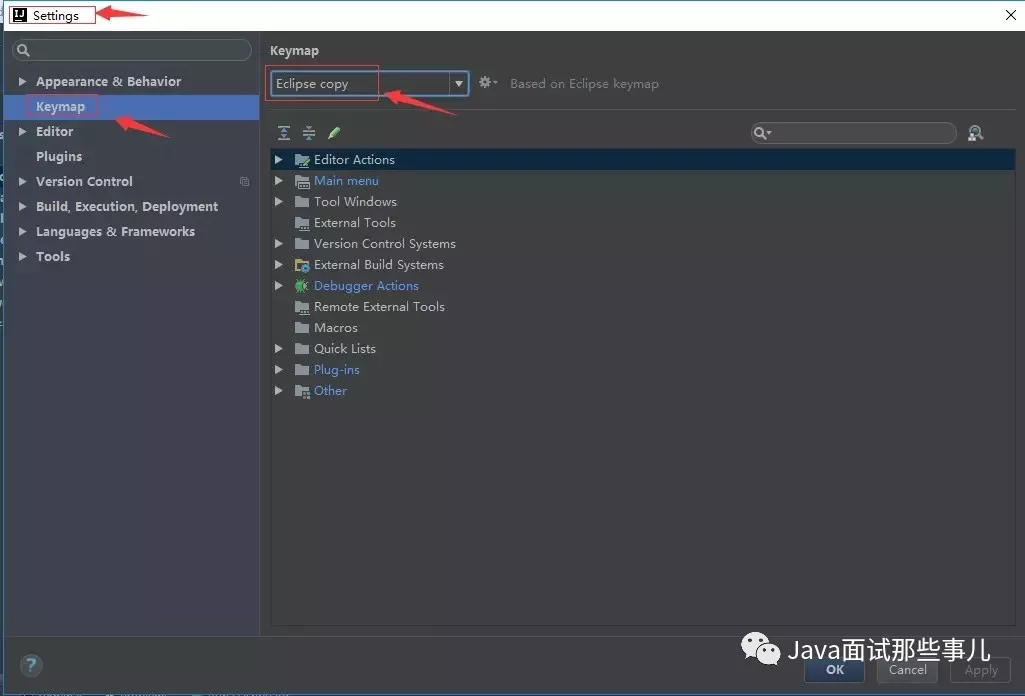Image resolution: width=1025 pixels, height=696 pixels.
Task: Click the settings search magnifier icon
Action: [x=24, y=50]
